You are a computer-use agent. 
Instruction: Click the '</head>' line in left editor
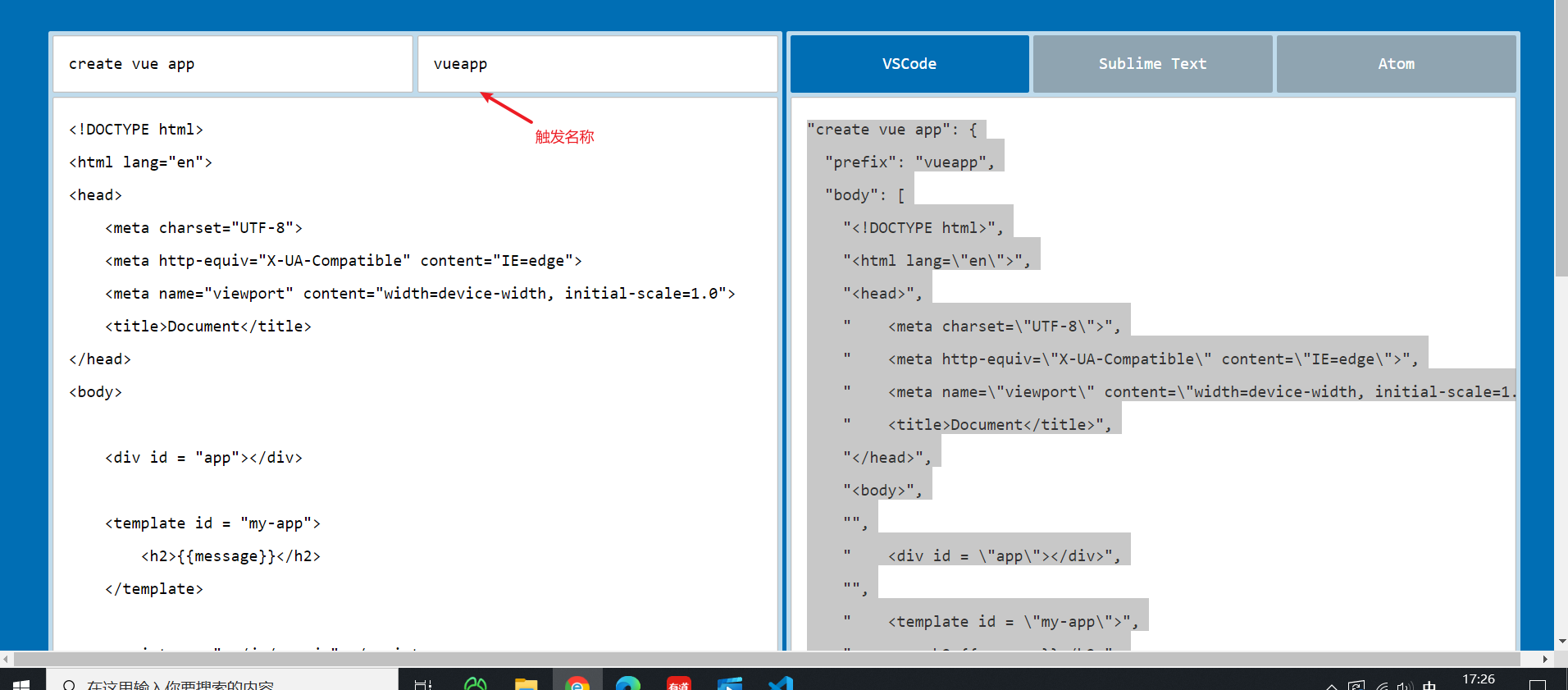point(100,359)
